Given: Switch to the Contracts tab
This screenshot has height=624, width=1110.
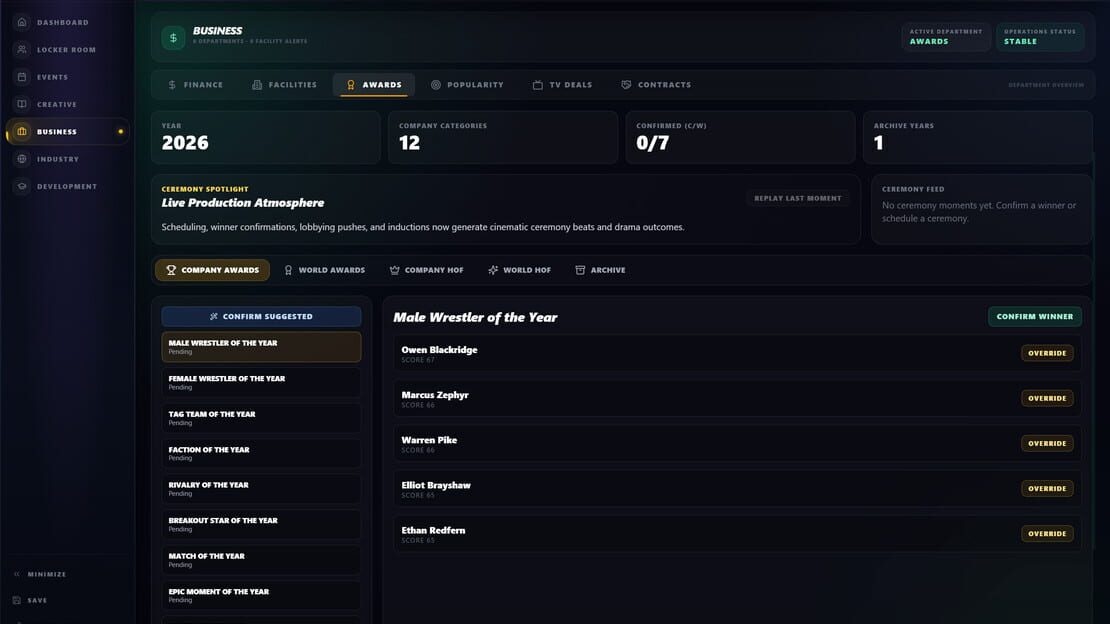Looking at the screenshot, I should point(656,85).
